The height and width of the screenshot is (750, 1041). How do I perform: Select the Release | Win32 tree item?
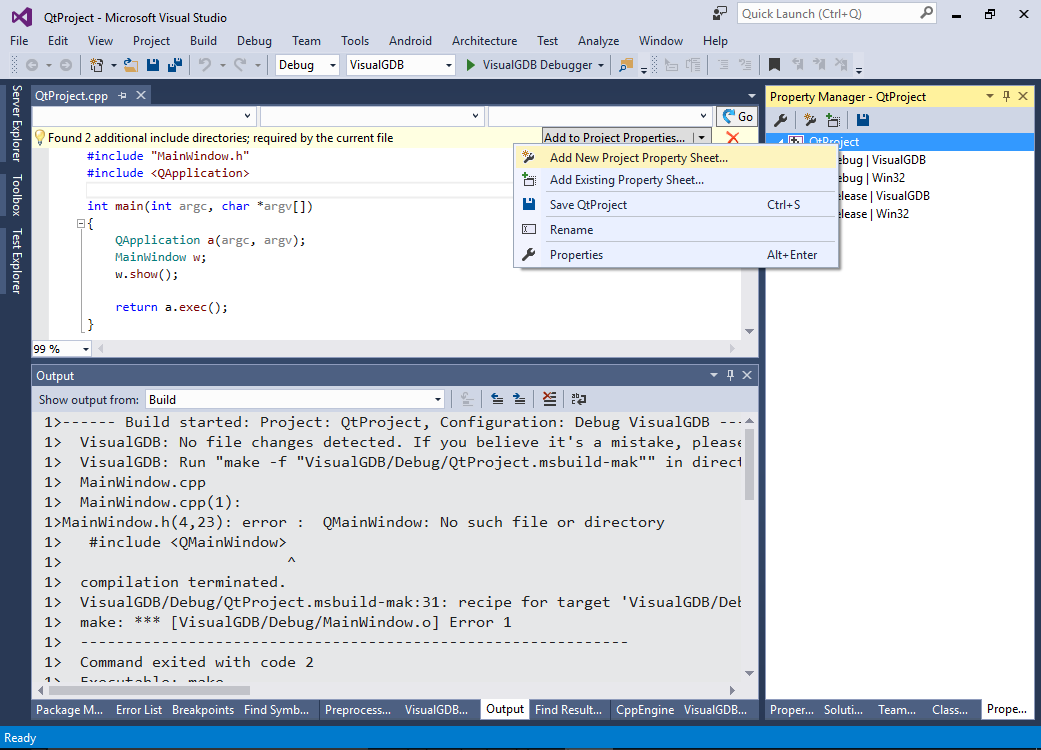pyautogui.click(x=872, y=214)
